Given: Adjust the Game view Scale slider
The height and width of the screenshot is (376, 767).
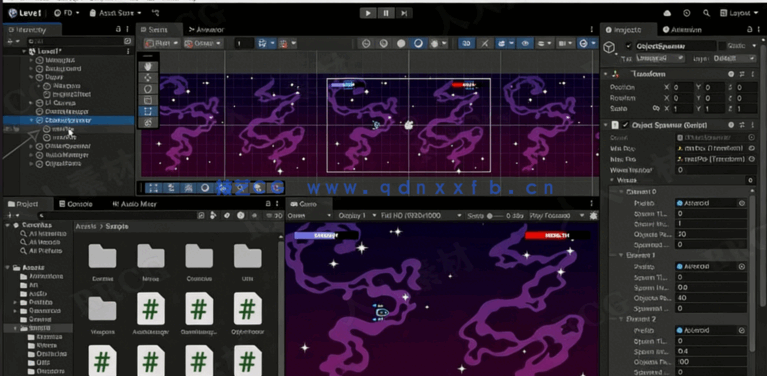Looking at the screenshot, I should (496, 216).
